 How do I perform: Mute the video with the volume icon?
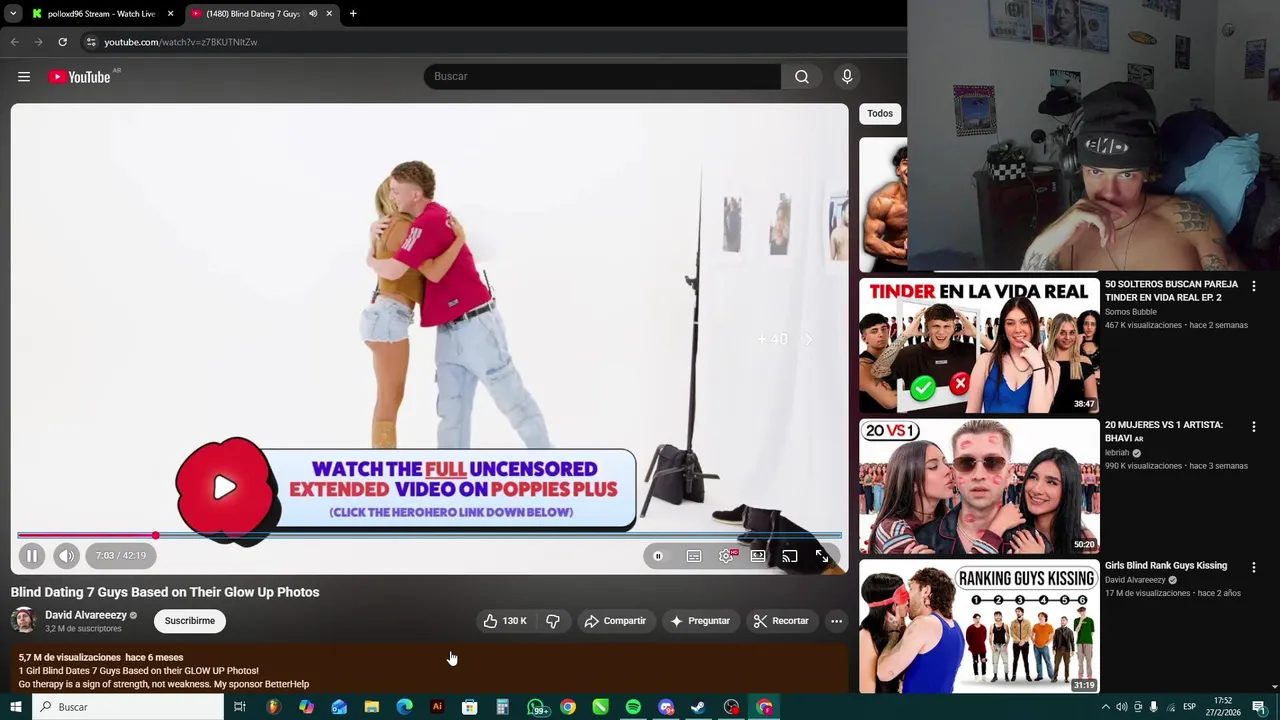point(66,555)
